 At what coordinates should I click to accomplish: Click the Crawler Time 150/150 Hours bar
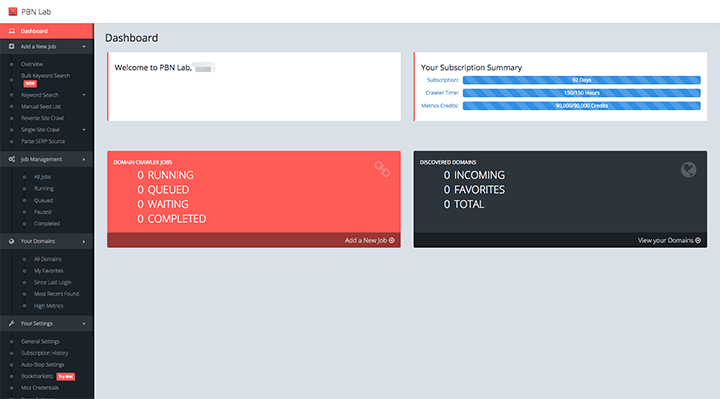(x=581, y=93)
